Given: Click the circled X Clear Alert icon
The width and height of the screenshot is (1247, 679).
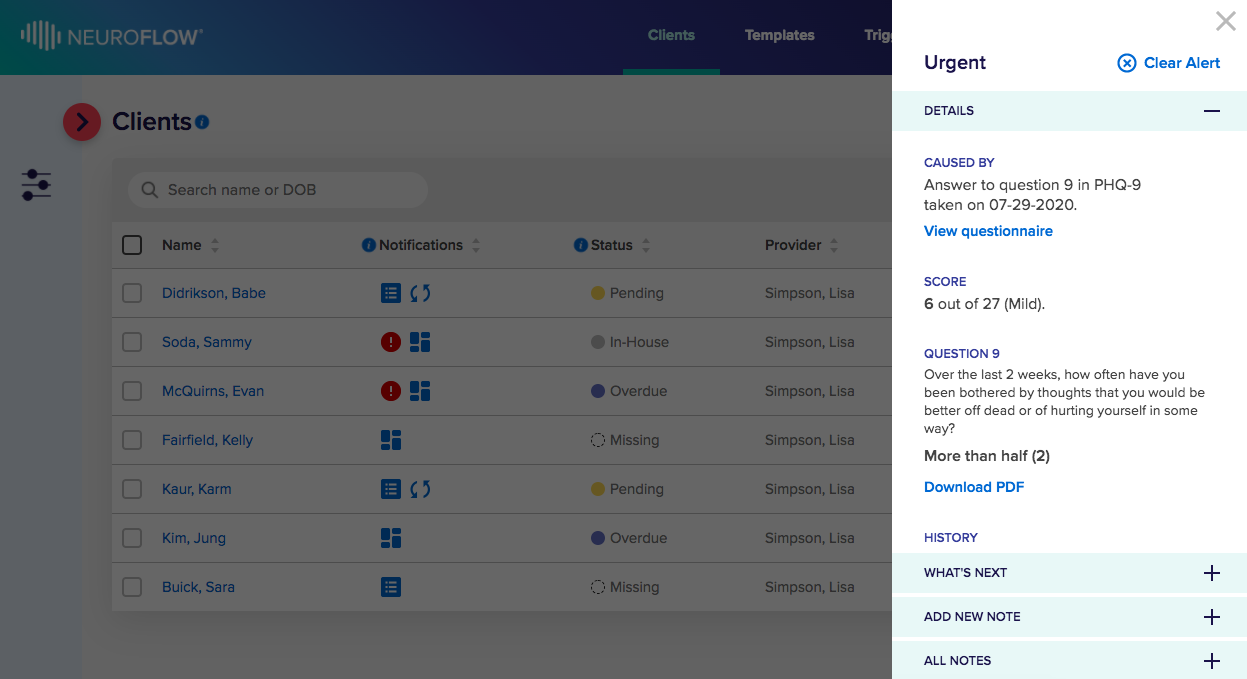Looking at the screenshot, I should coord(1127,63).
